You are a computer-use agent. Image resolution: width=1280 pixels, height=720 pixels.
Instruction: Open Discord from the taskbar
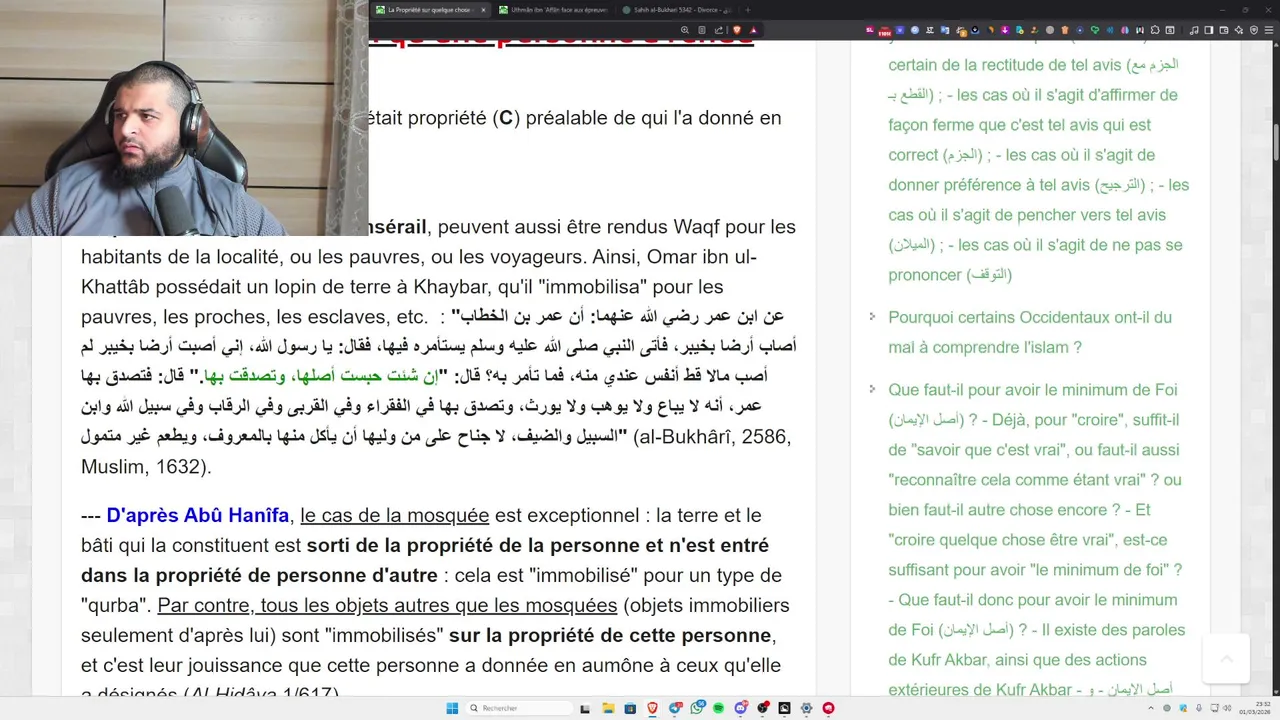coord(741,708)
